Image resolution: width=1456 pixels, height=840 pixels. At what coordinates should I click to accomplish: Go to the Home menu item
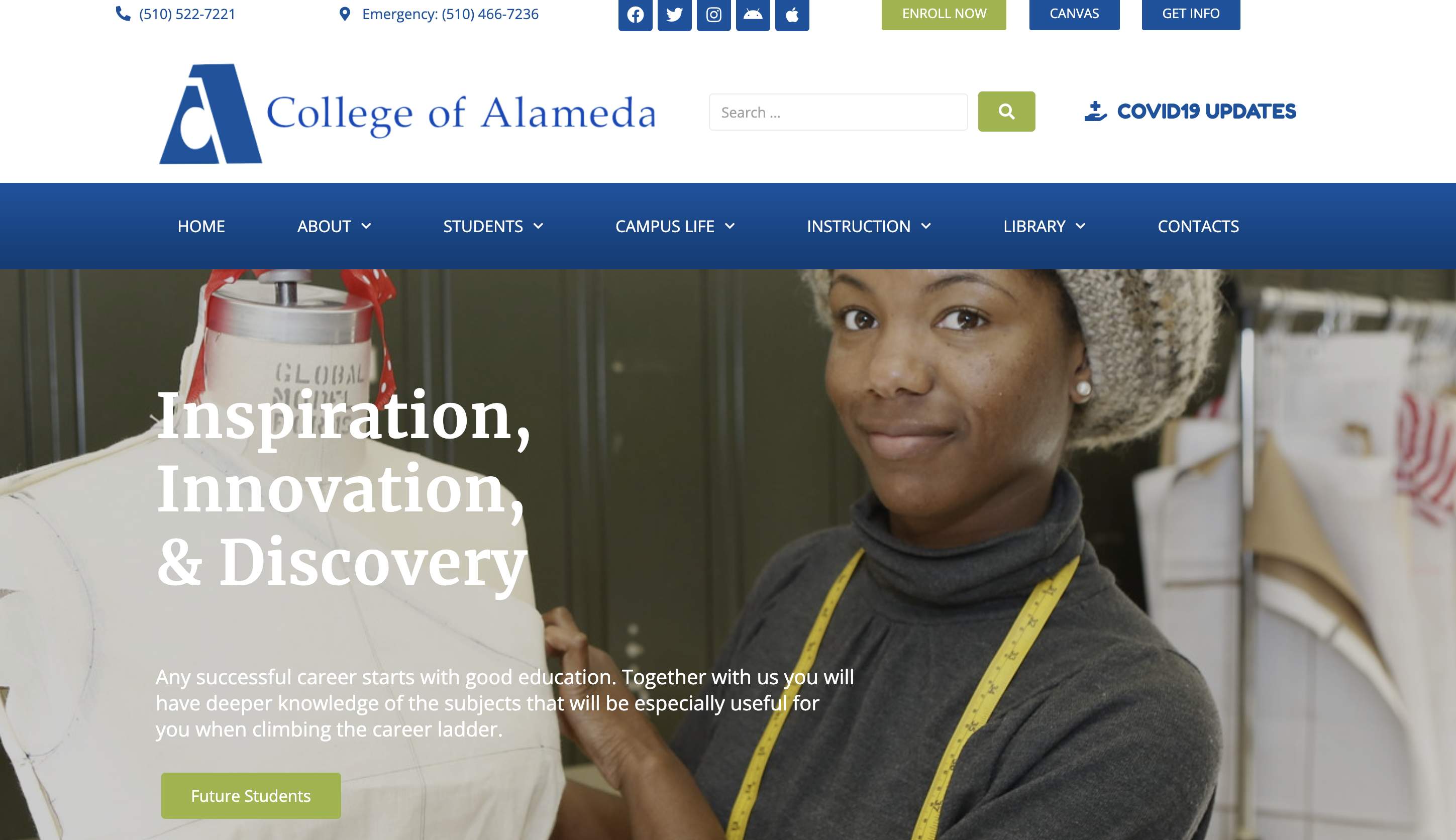coord(201,226)
